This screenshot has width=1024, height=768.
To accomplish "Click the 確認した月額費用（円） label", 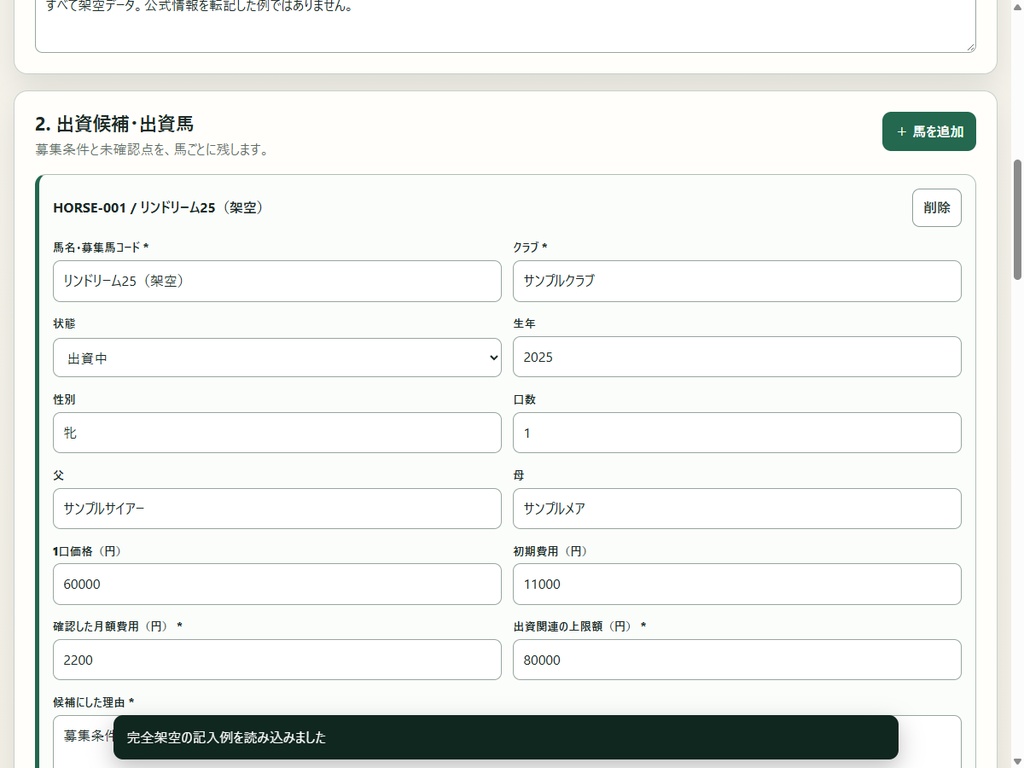I will [x=118, y=626].
